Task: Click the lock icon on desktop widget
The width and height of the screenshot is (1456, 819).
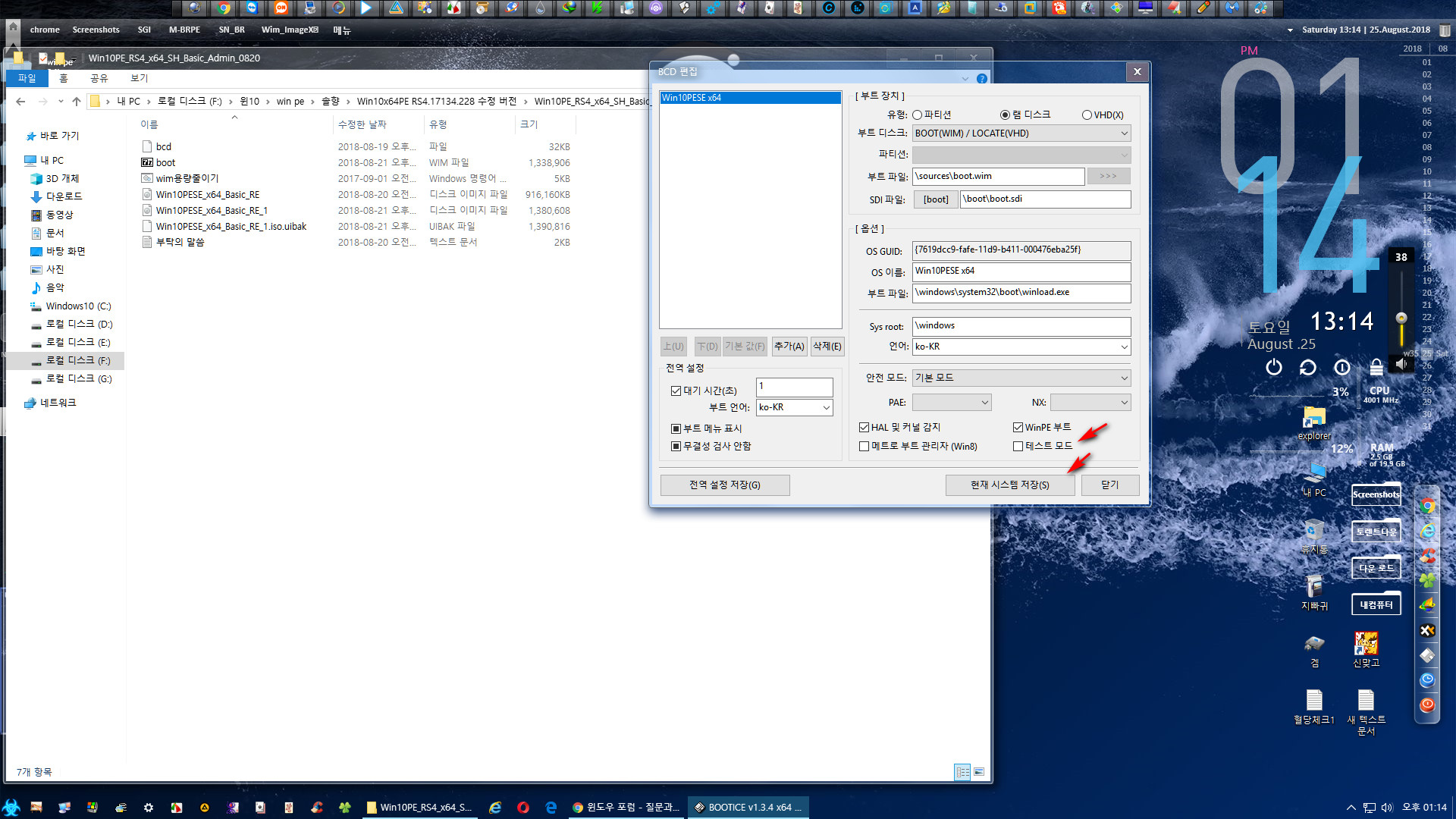Action: 1376,368
